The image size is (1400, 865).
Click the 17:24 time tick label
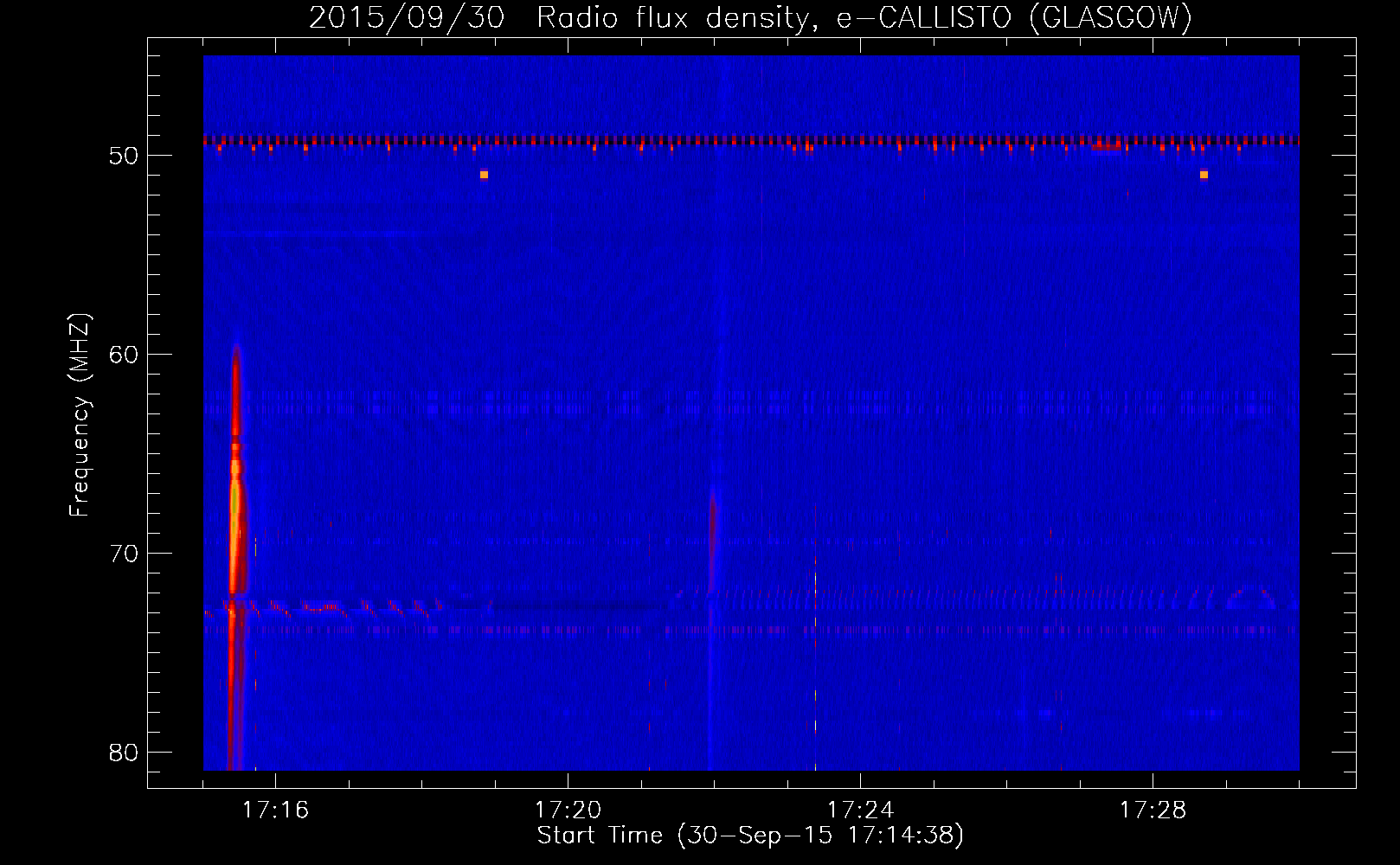point(860,810)
